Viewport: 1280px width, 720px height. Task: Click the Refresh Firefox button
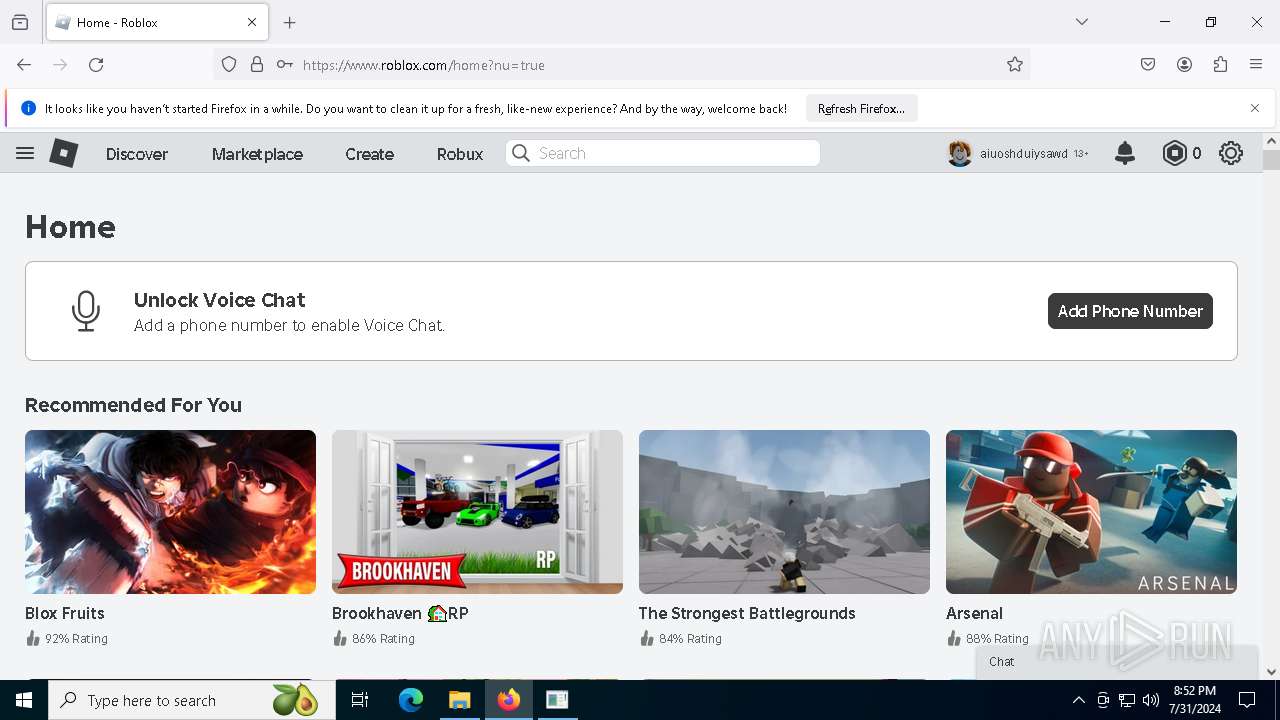pyautogui.click(x=861, y=108)
